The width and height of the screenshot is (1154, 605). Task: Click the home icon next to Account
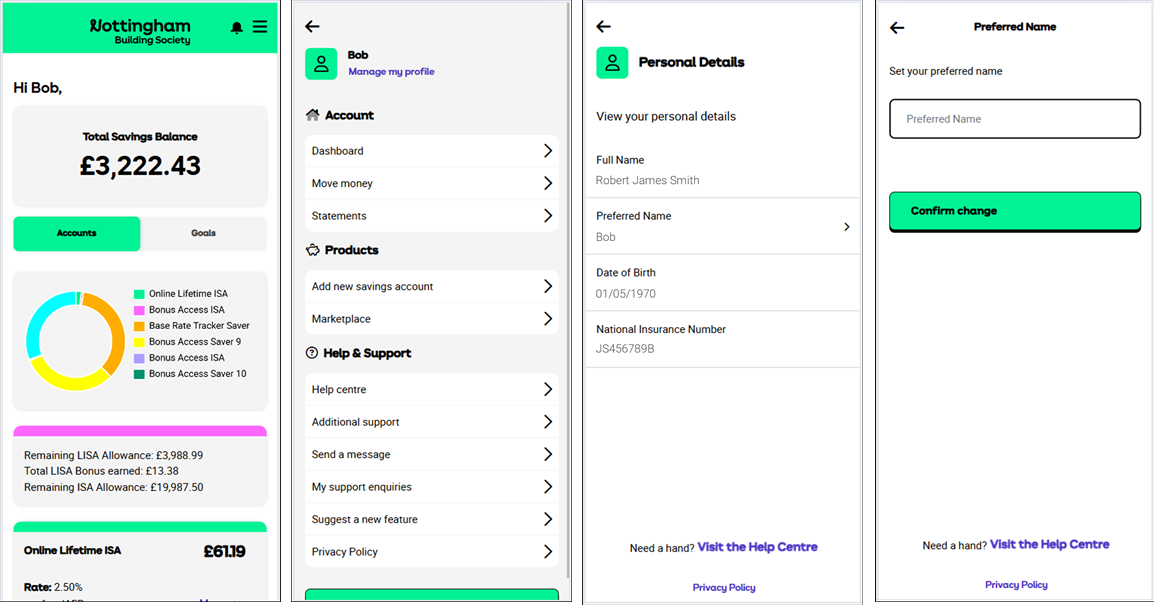tap(312, 114)
